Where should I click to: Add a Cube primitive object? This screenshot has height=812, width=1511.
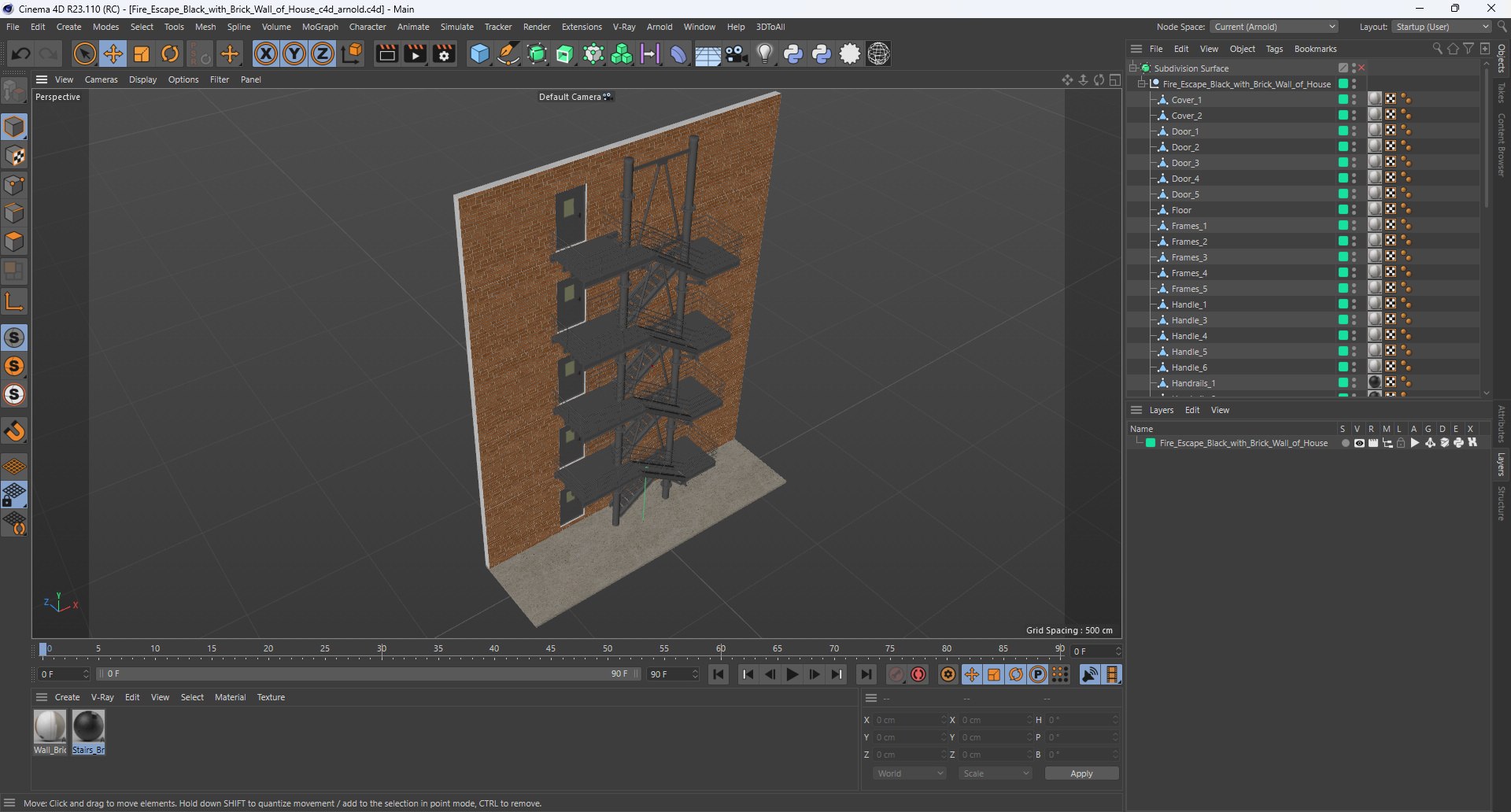[x=479, y=54]
